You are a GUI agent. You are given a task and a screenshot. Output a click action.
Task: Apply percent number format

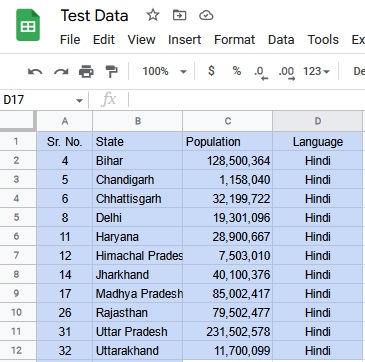(237, 71)
